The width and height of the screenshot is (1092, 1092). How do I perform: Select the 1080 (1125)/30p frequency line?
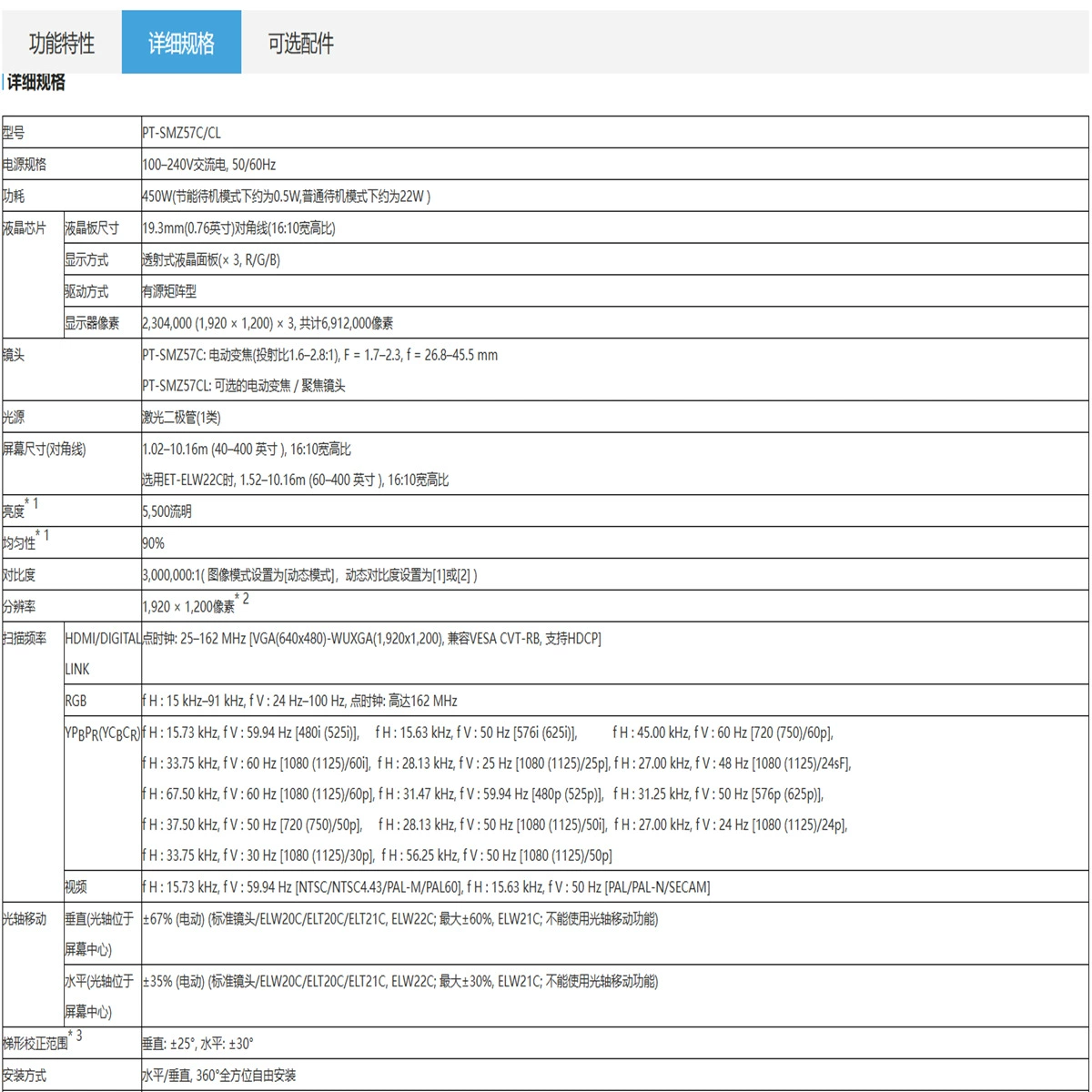click(x=258, y=856)
